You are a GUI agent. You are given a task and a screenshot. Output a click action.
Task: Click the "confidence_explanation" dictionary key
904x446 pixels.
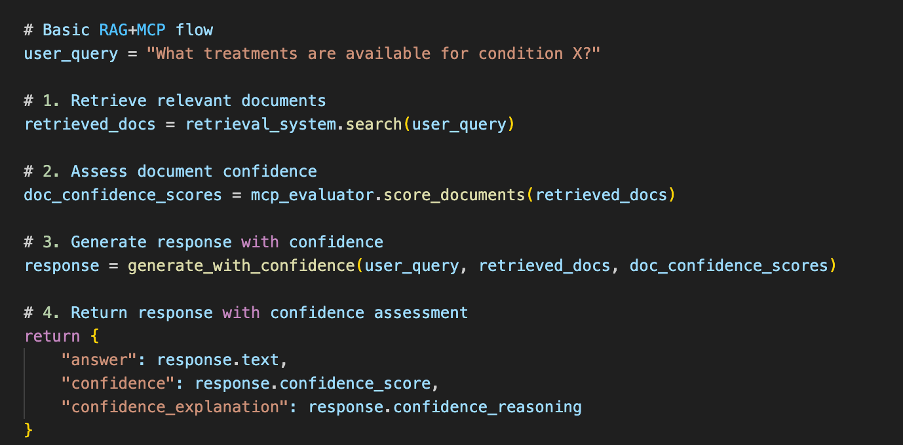[178, 406]
